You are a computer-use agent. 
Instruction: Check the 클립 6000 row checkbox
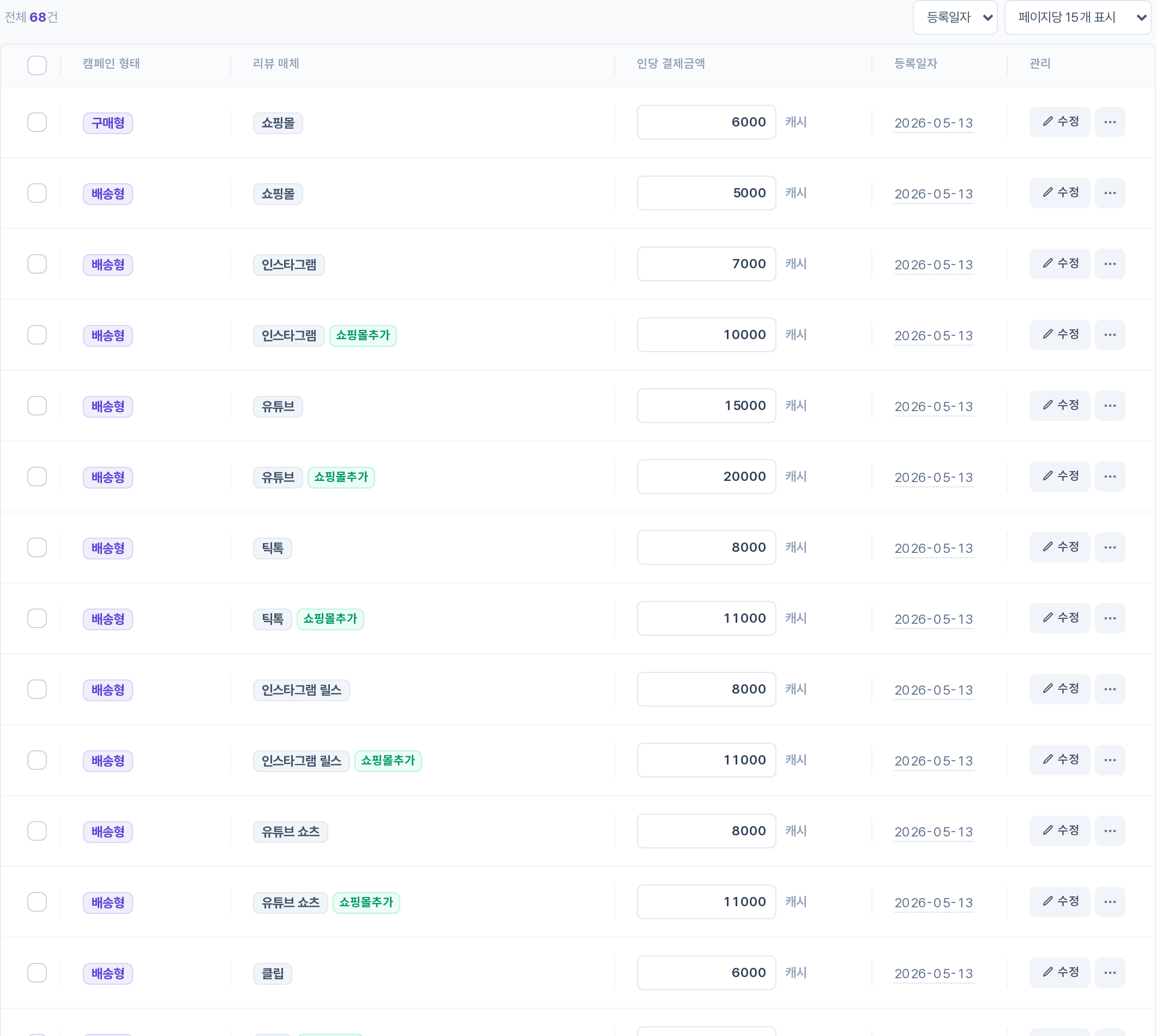pyautogui.click(x=37, y=972)
